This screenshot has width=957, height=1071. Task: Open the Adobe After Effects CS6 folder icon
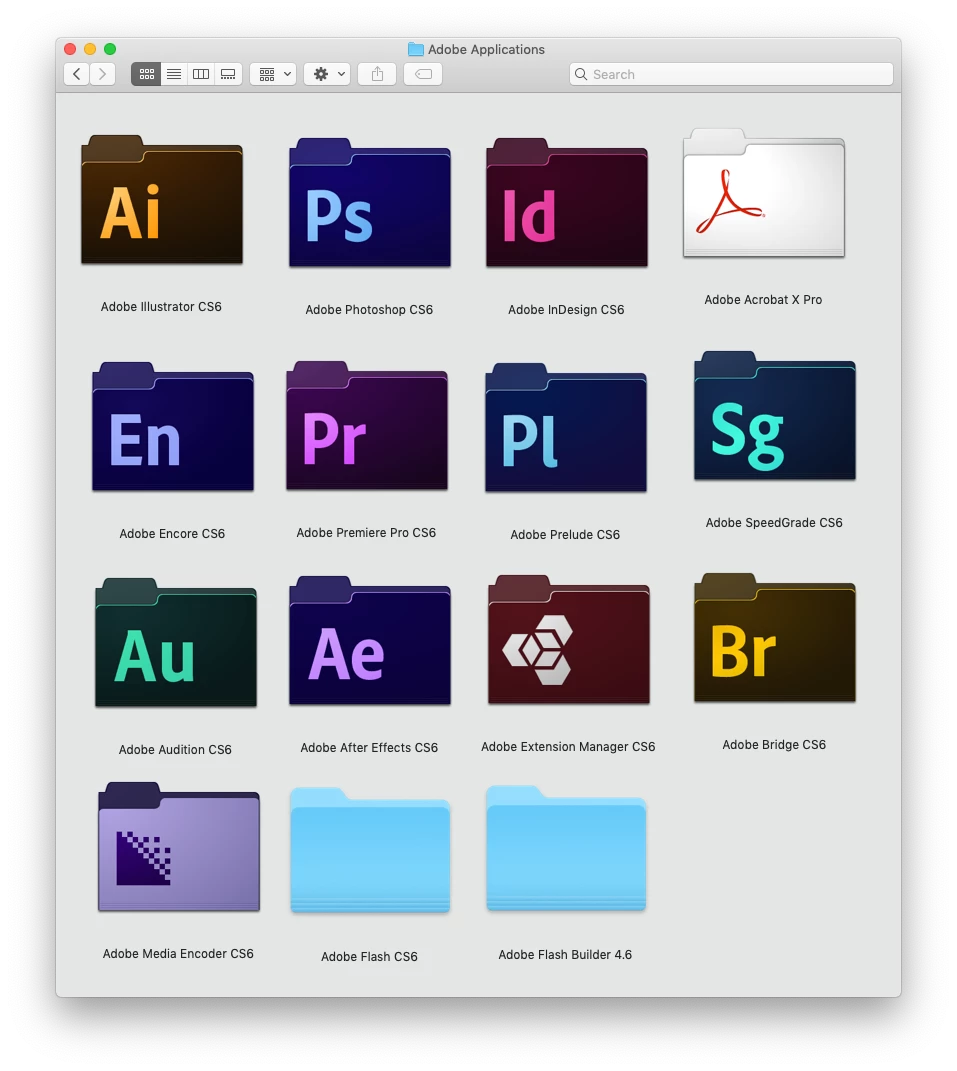point(370,641)
